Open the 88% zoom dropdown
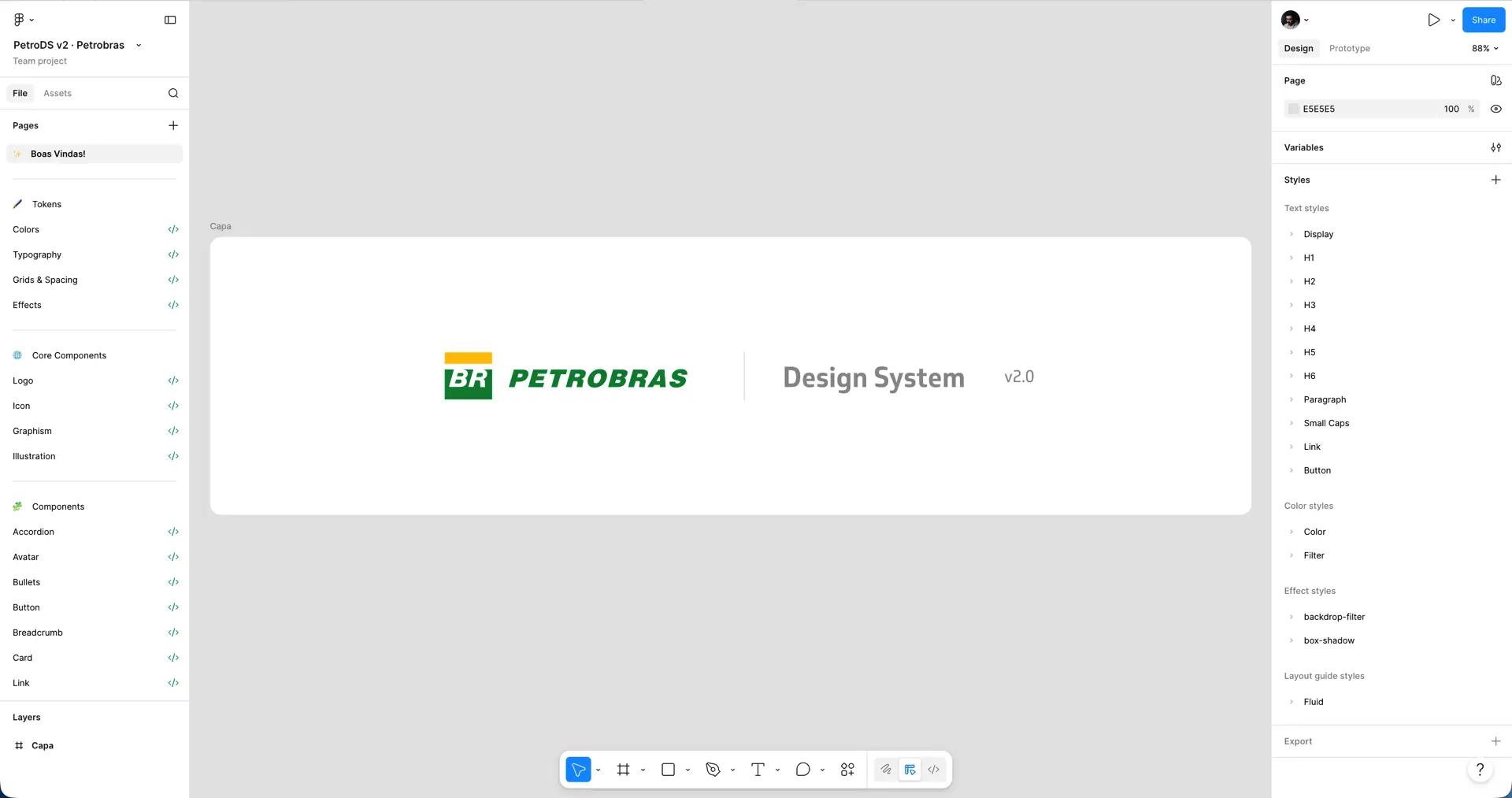 coord(1484,48)
